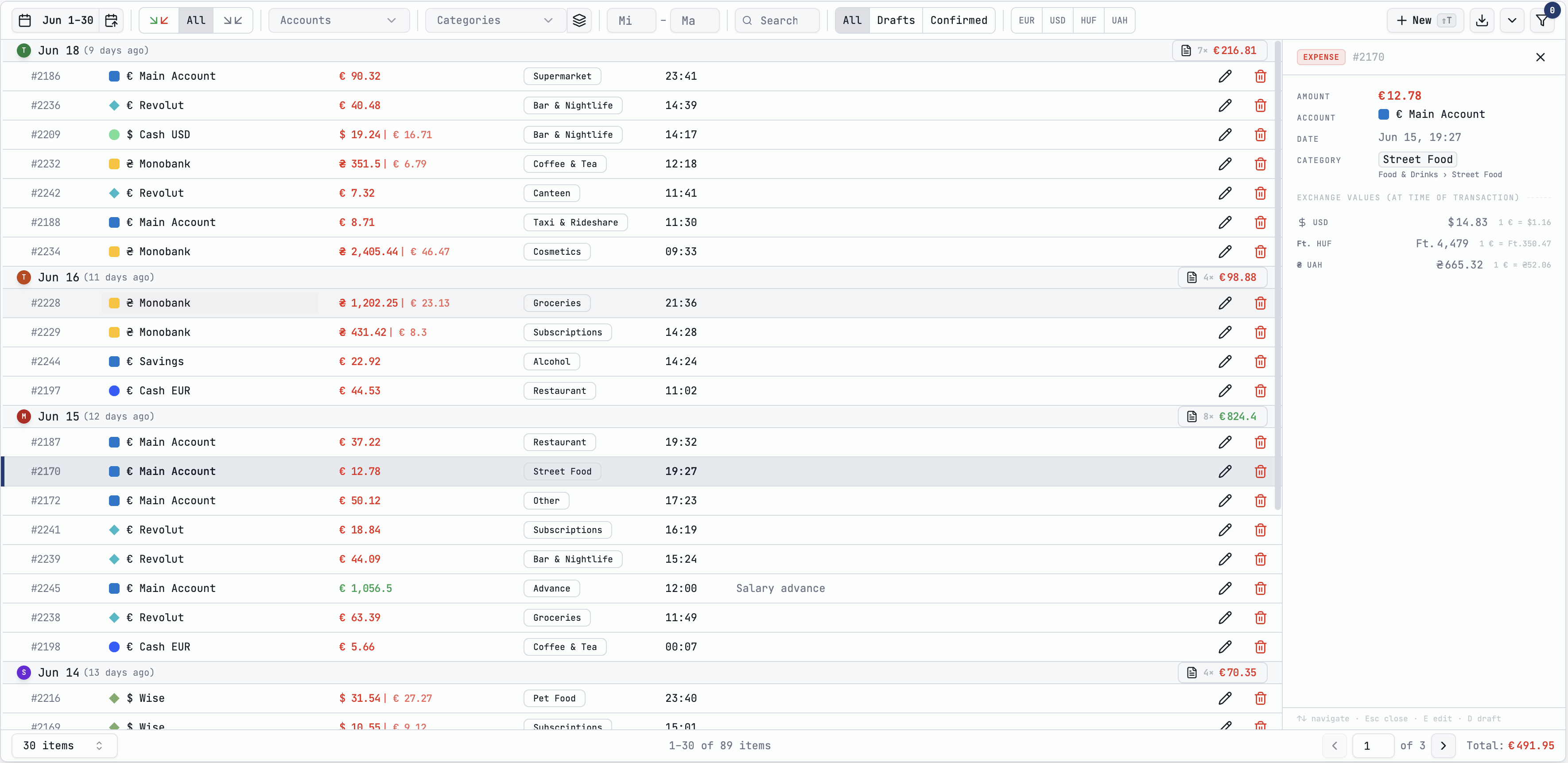Go to the previous page
Screen dimensions: 1568x763
[1335, 746]
